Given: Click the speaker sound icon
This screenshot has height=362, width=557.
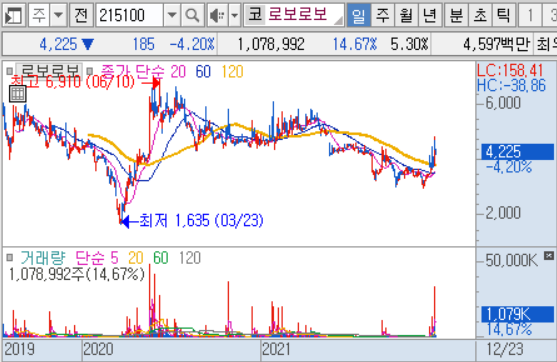Looking at the screenshot, I should pos(217,15).
